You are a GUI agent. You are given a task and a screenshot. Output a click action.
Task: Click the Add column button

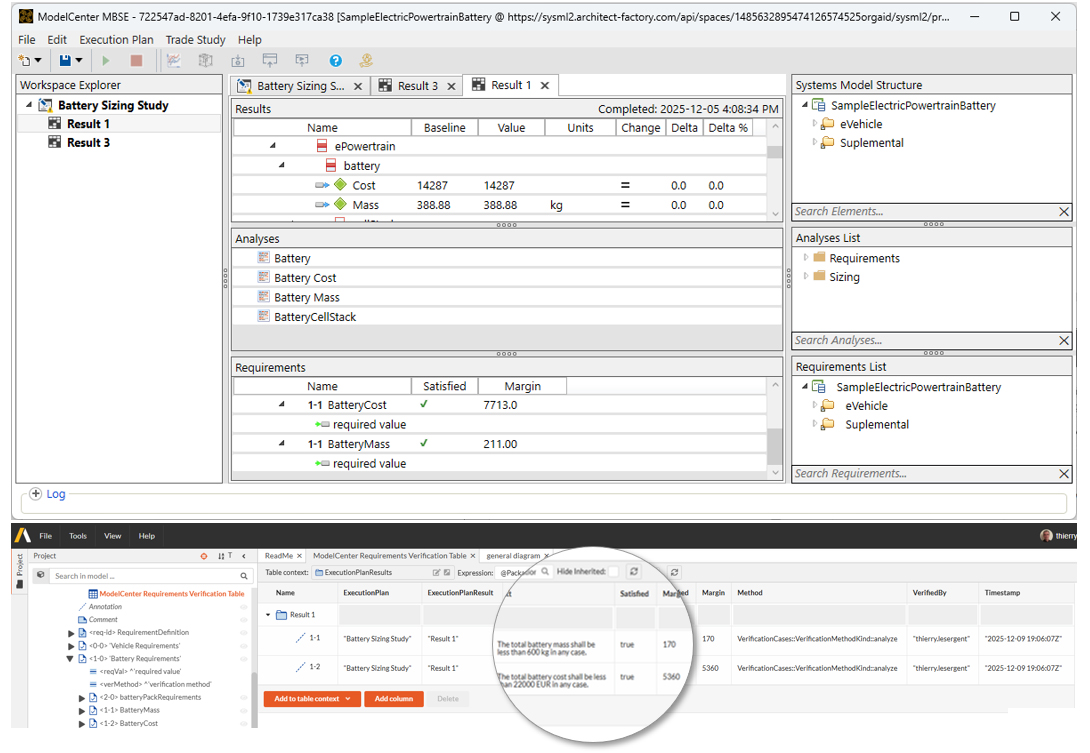tap(394, 699)
